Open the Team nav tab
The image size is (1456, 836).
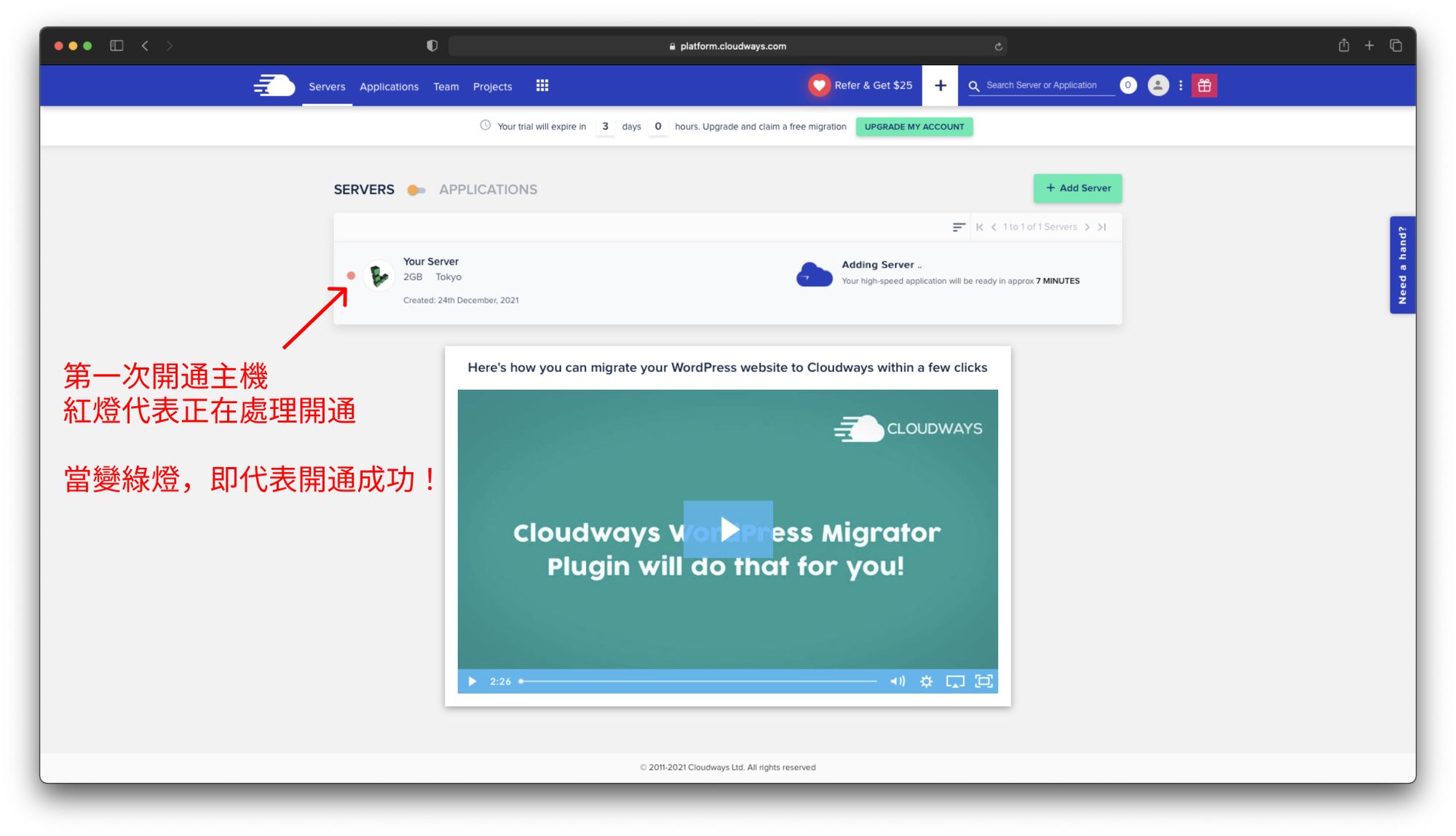(446, 86)
